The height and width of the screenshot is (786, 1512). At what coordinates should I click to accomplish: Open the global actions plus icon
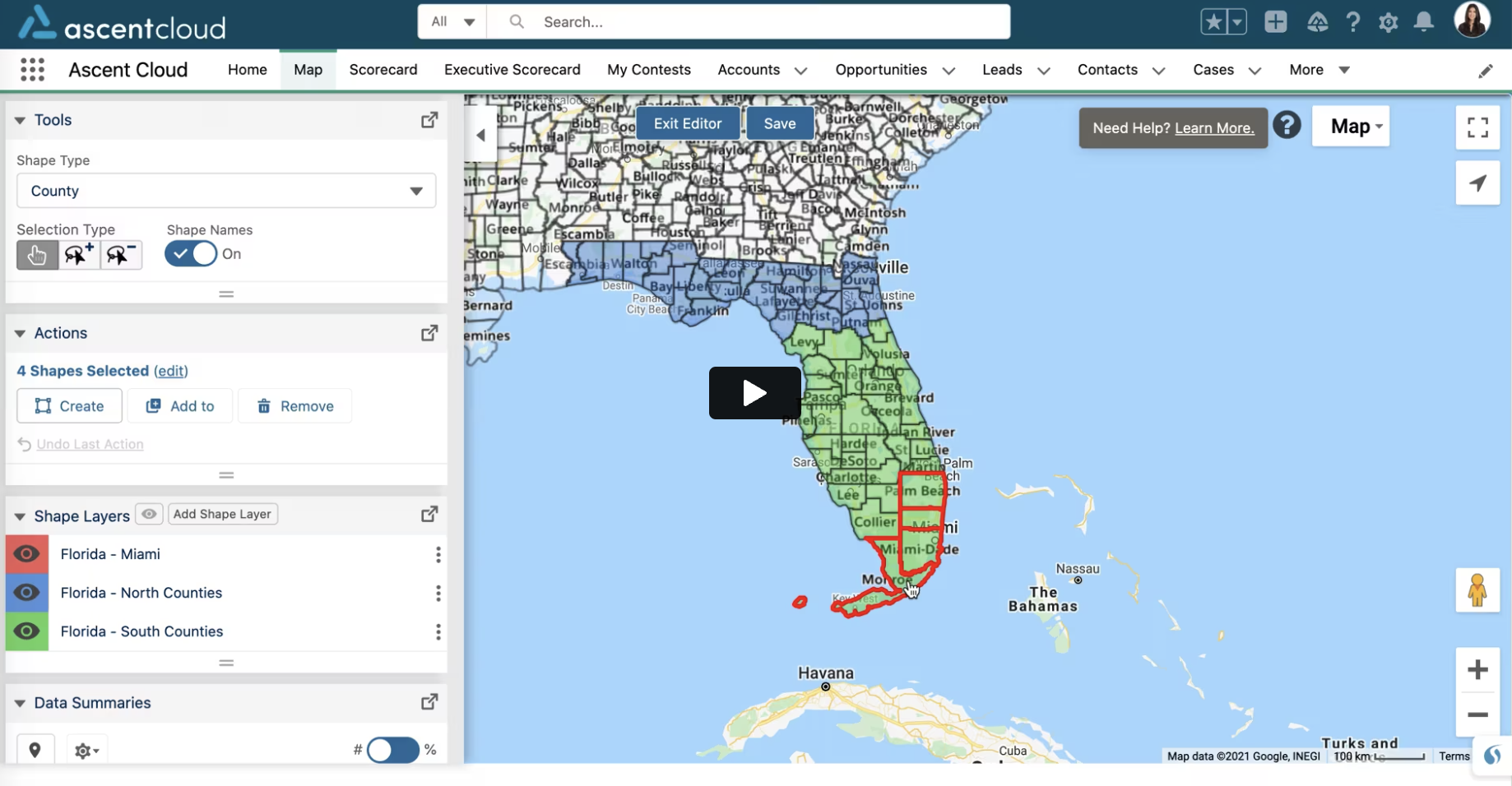pyautogui.click(x=1275, y=22)
